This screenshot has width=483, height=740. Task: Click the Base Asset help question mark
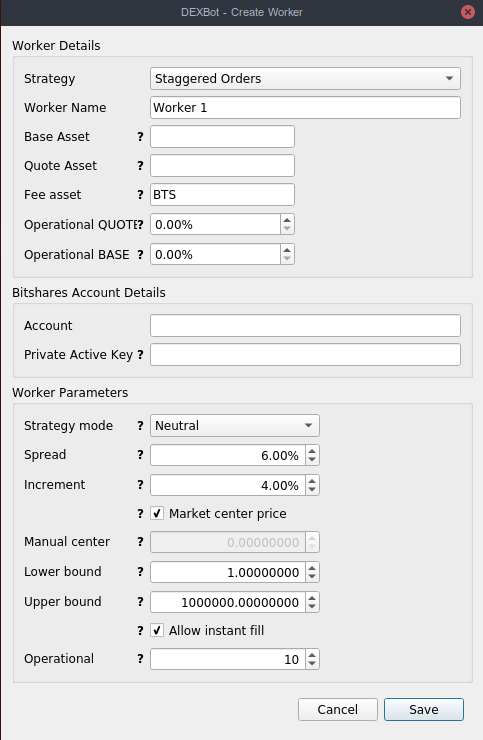coord(140,137)
